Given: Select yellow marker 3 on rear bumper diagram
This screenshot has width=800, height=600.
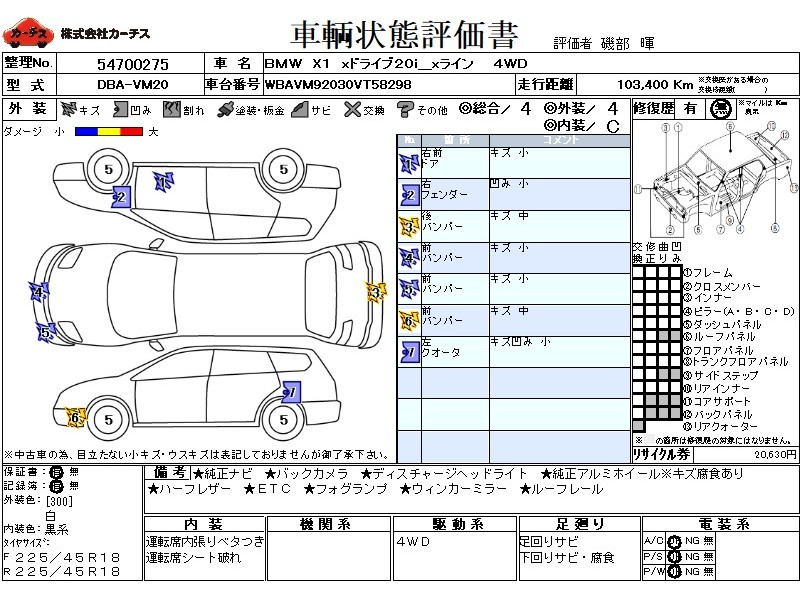Looking at the screenshot, I should (376, 292).
